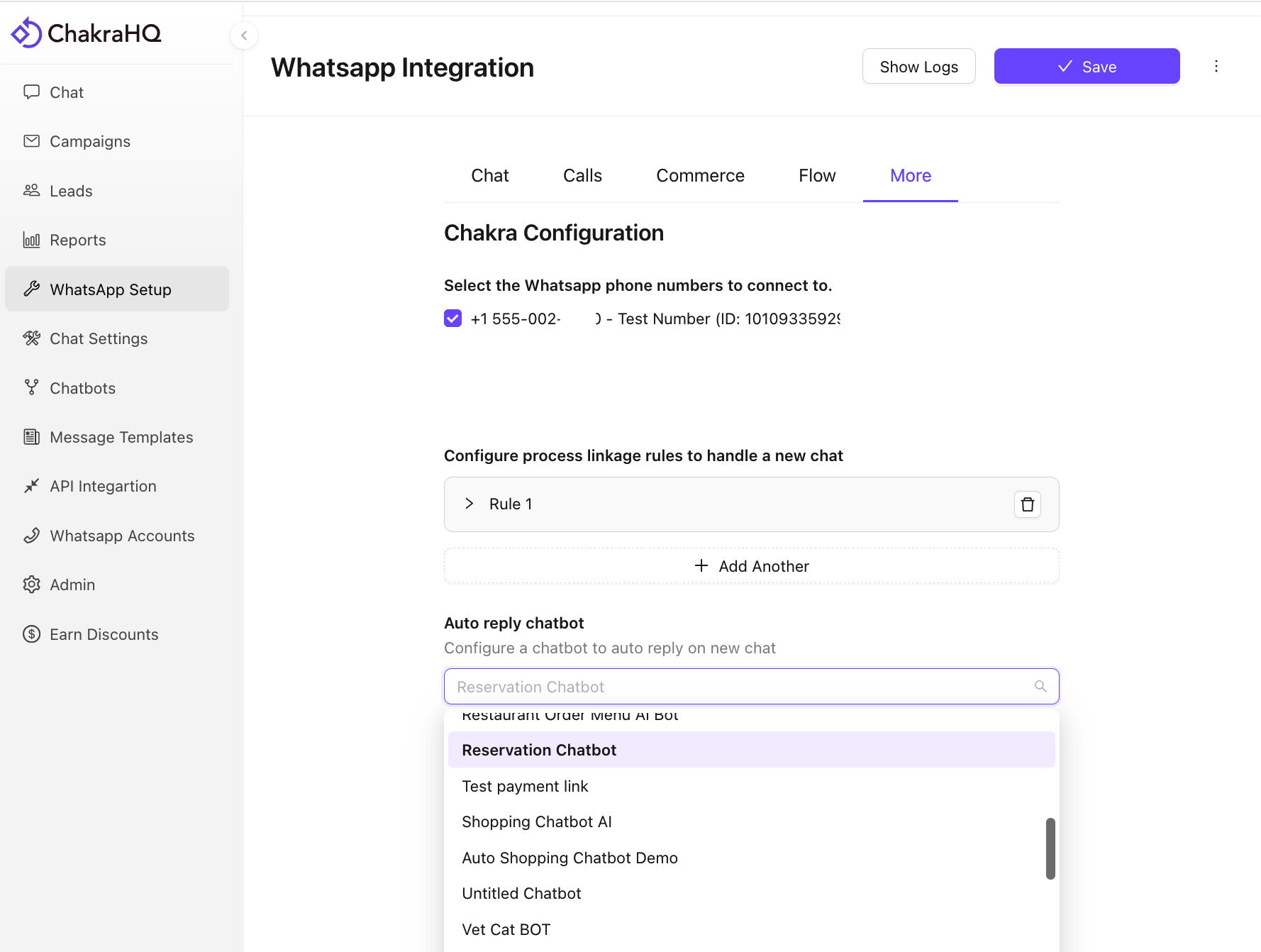Viewport: 1261px width, 952px height.
Task: Click the Chatbots branch icon
Action: tap(31, 387)
